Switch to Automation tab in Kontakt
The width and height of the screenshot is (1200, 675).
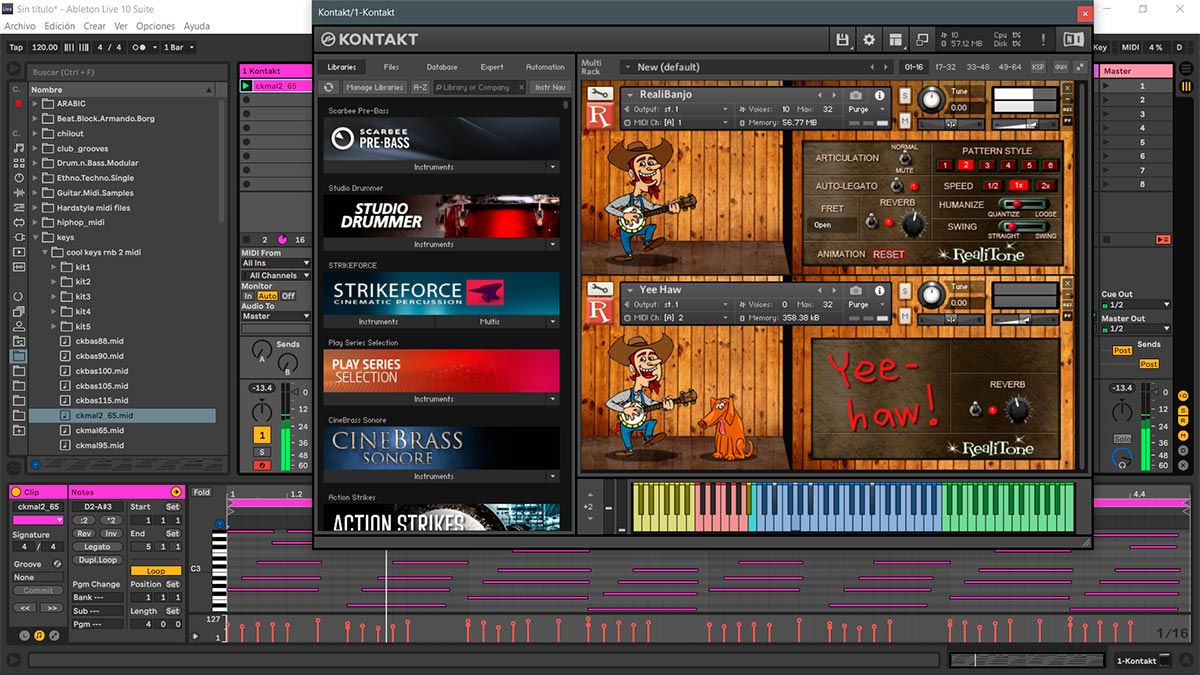[545, 67]
